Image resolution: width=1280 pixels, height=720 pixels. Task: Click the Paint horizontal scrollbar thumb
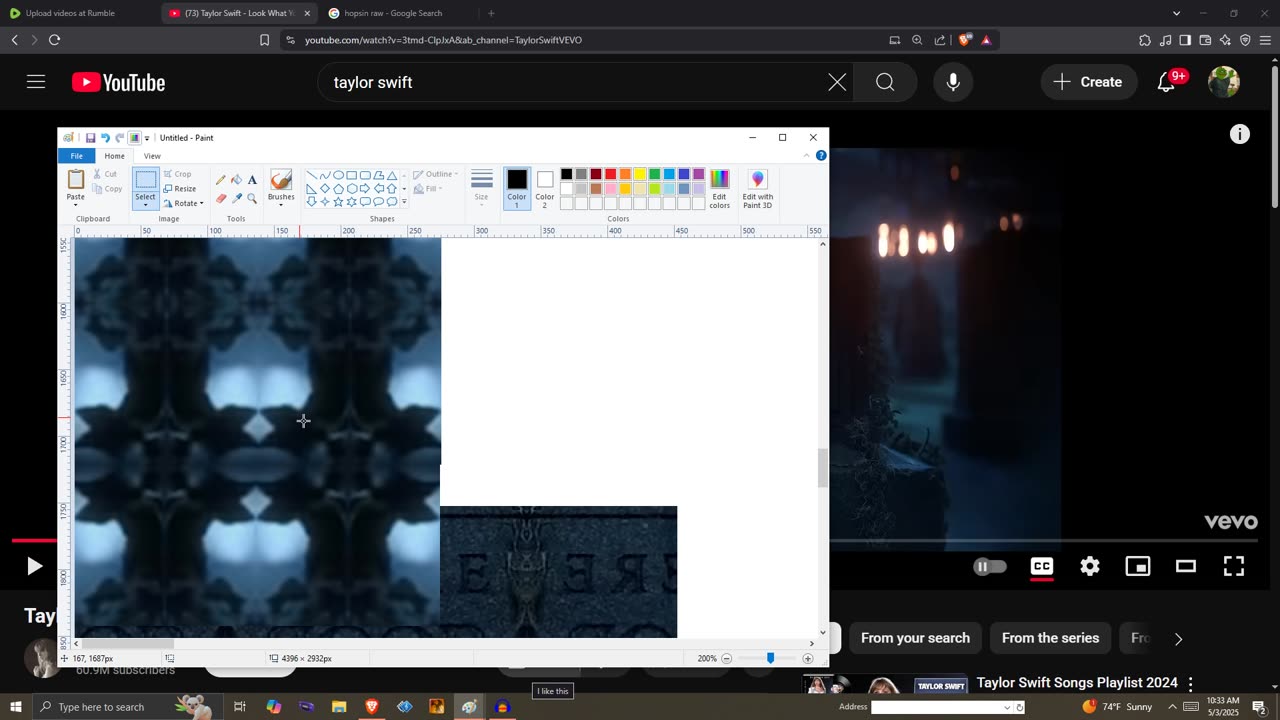coord(127,644)
